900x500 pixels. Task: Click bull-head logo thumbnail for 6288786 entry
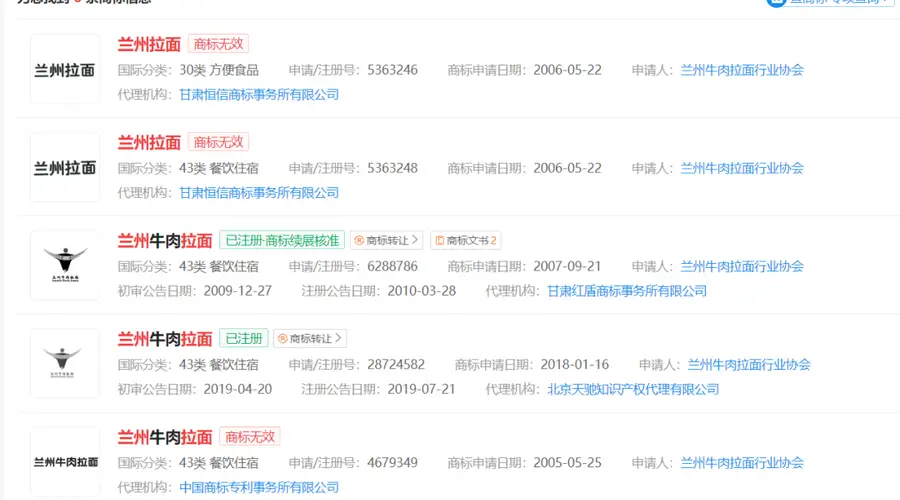click(65, 265)
